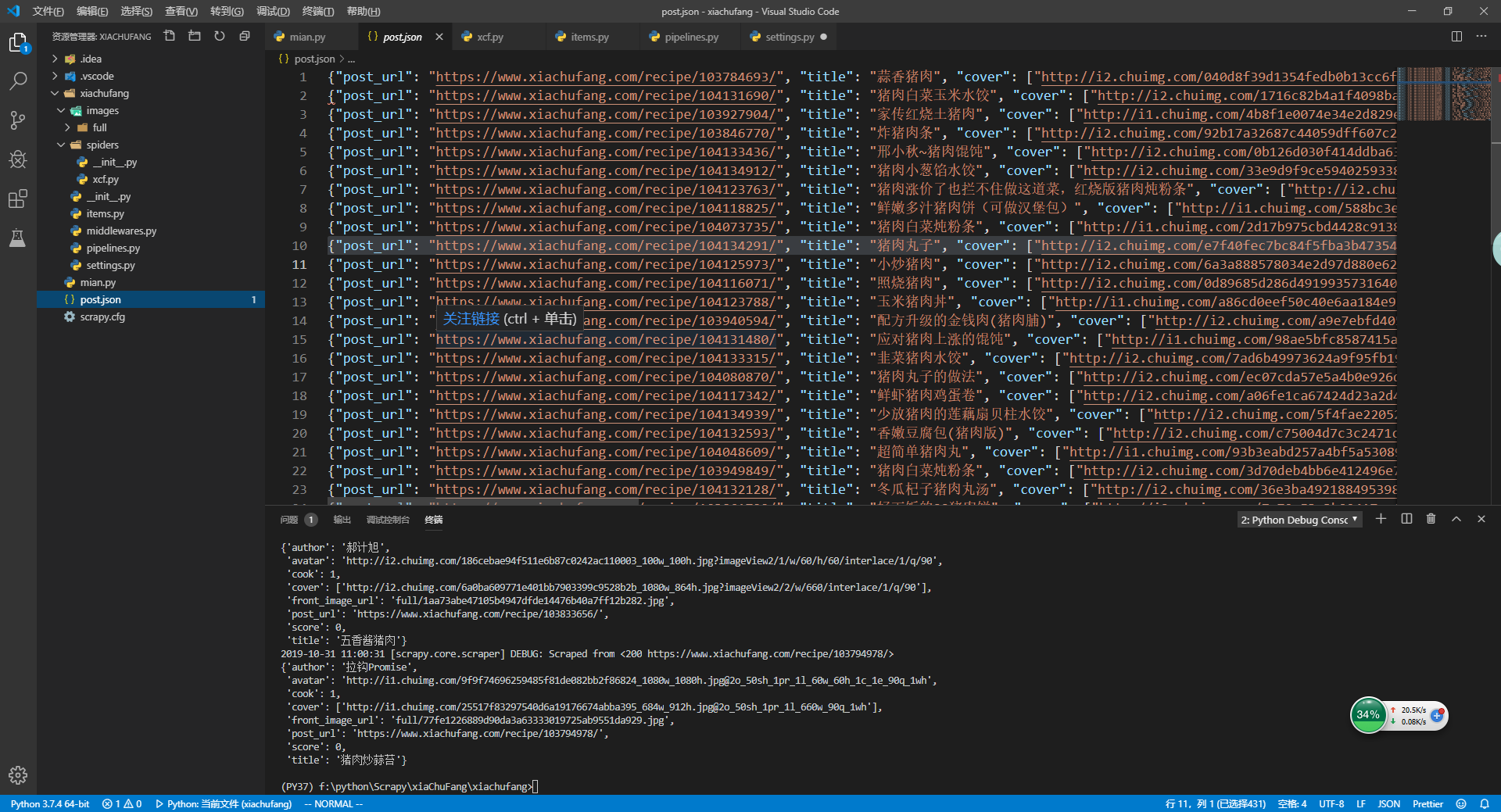Open the 帮助(H) menu
The width and height of the screenshot is (1501, 812).
tap(364, 11)
